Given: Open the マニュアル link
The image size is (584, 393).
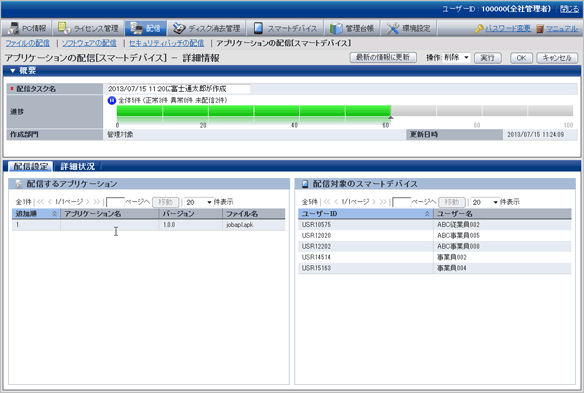Looking at the screenshot, I should (x=562, y=28).
